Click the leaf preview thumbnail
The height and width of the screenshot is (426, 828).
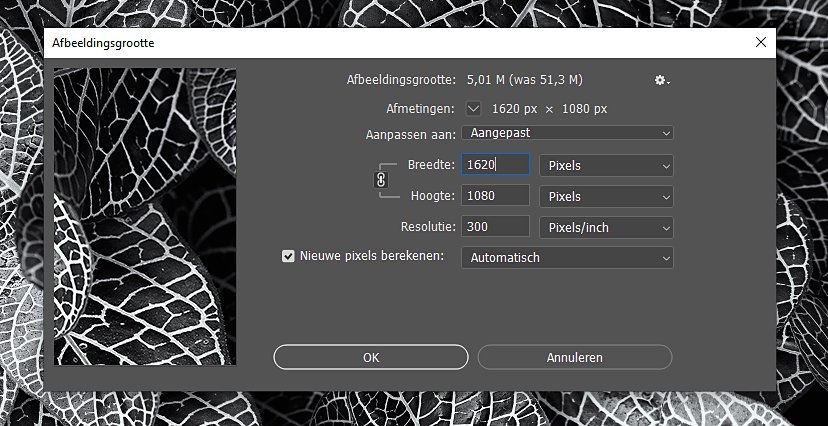click(x=145, y=215)
